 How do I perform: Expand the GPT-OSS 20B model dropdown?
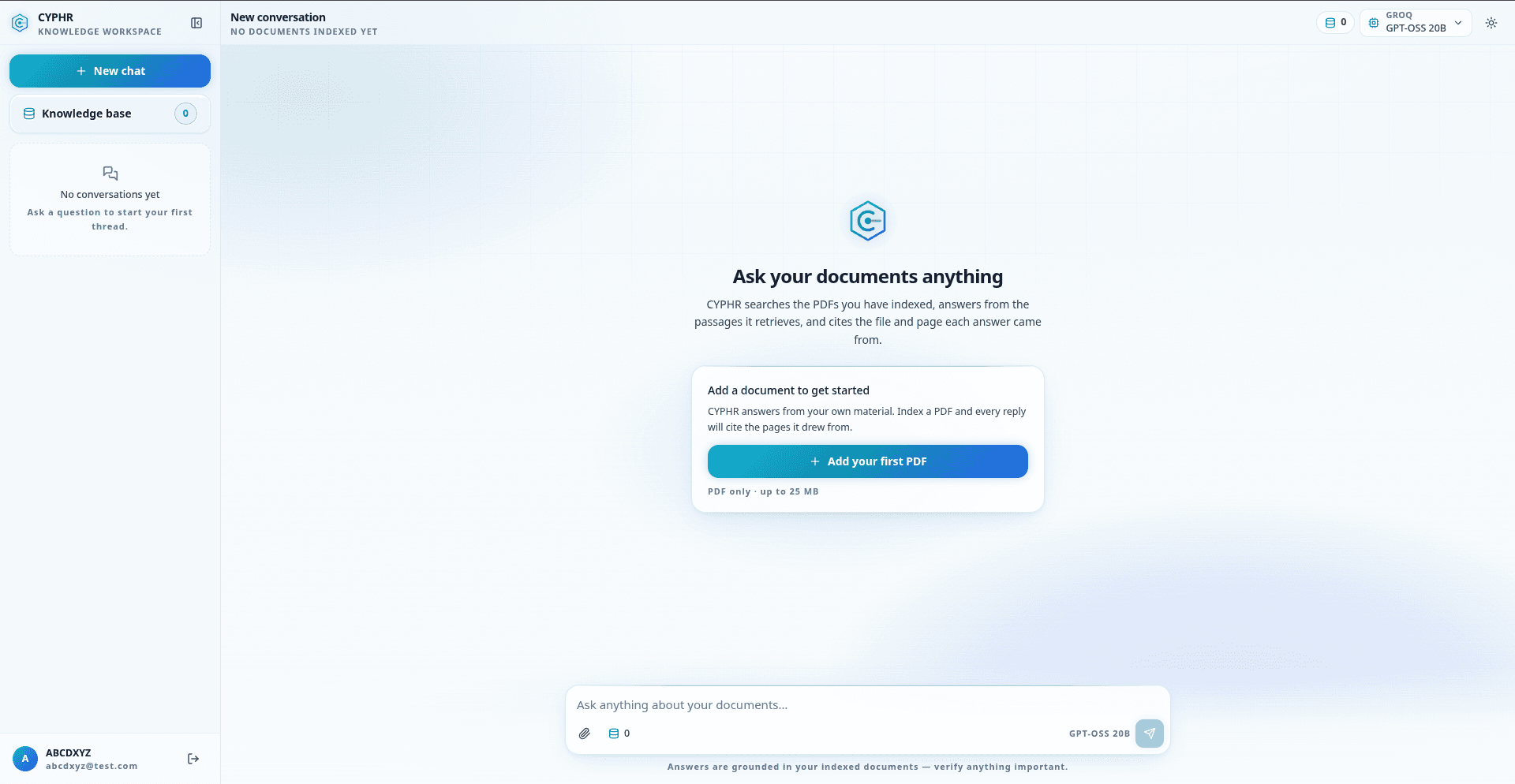1416,23
